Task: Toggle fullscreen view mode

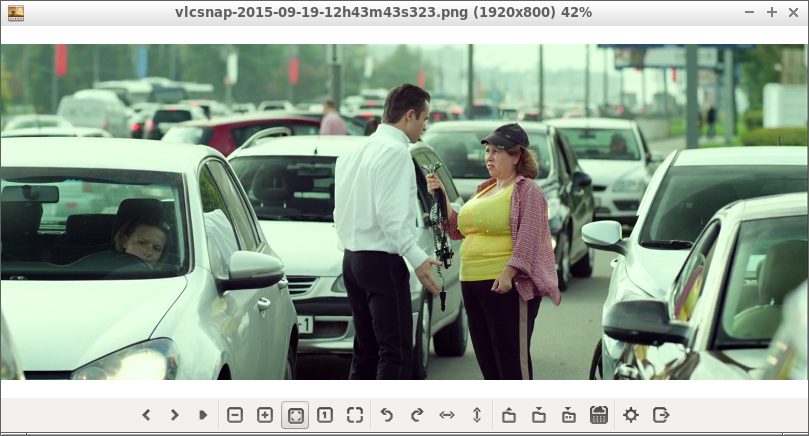Action: pyautogui.click(x=355, y=415)
